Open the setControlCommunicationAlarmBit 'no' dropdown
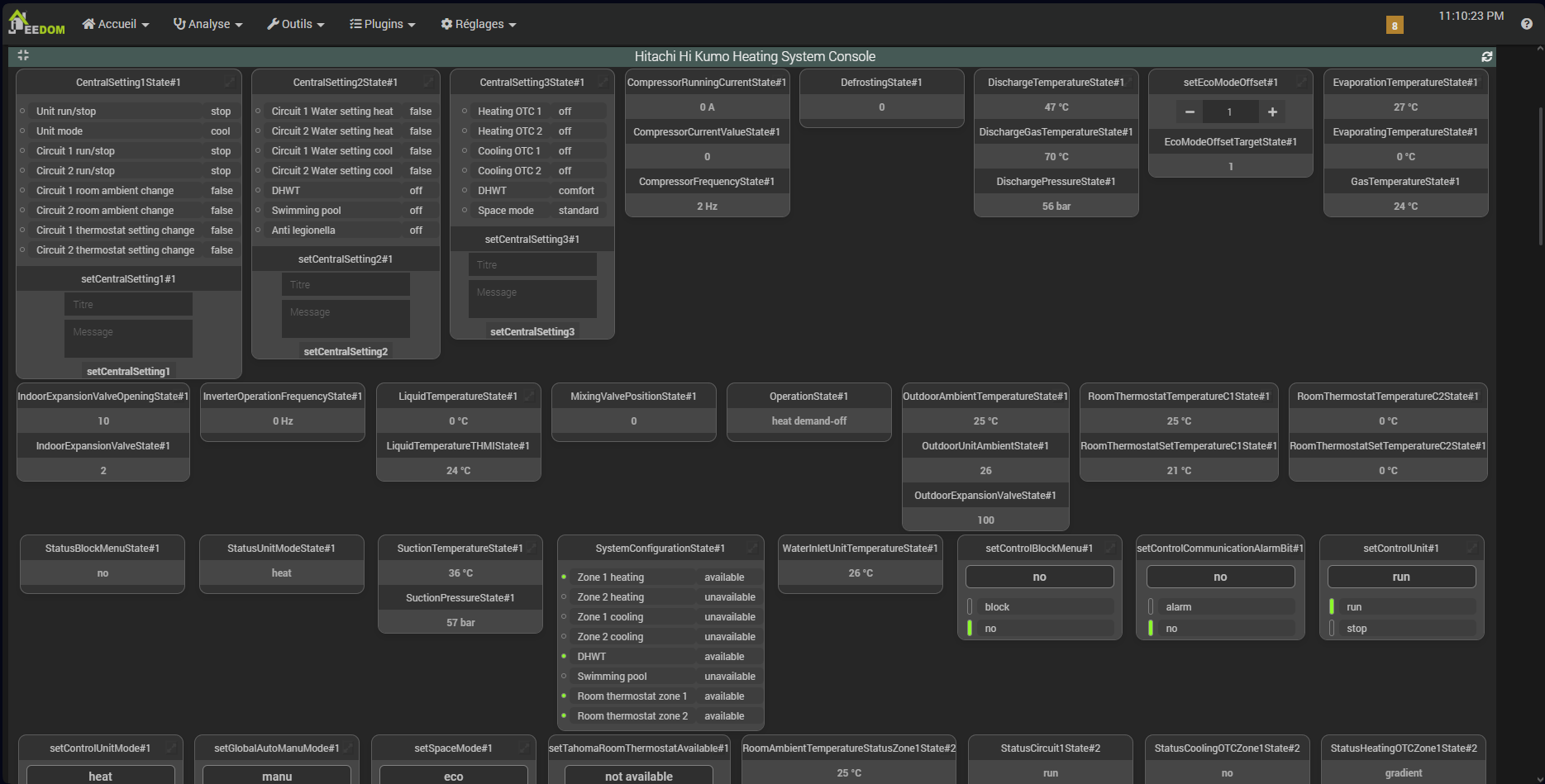The image size is (1545, 784). click(x=1220, y=577)
